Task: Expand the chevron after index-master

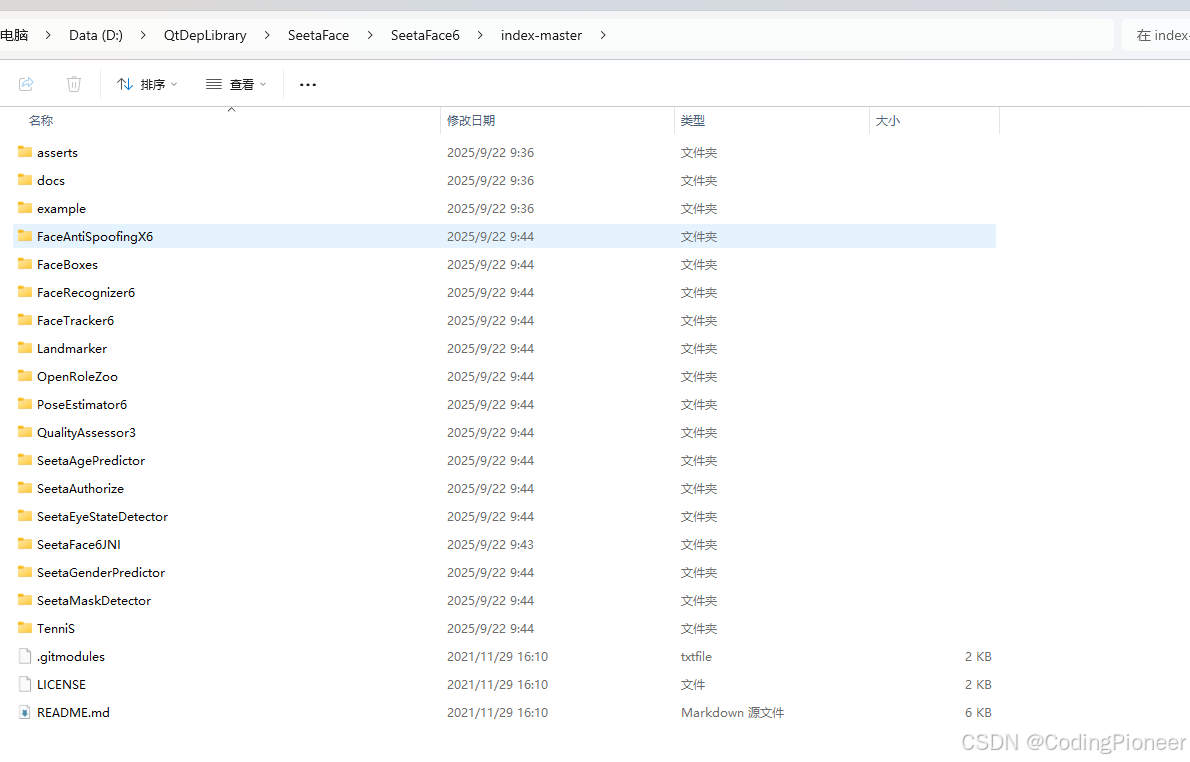Action: coord(603,35)
